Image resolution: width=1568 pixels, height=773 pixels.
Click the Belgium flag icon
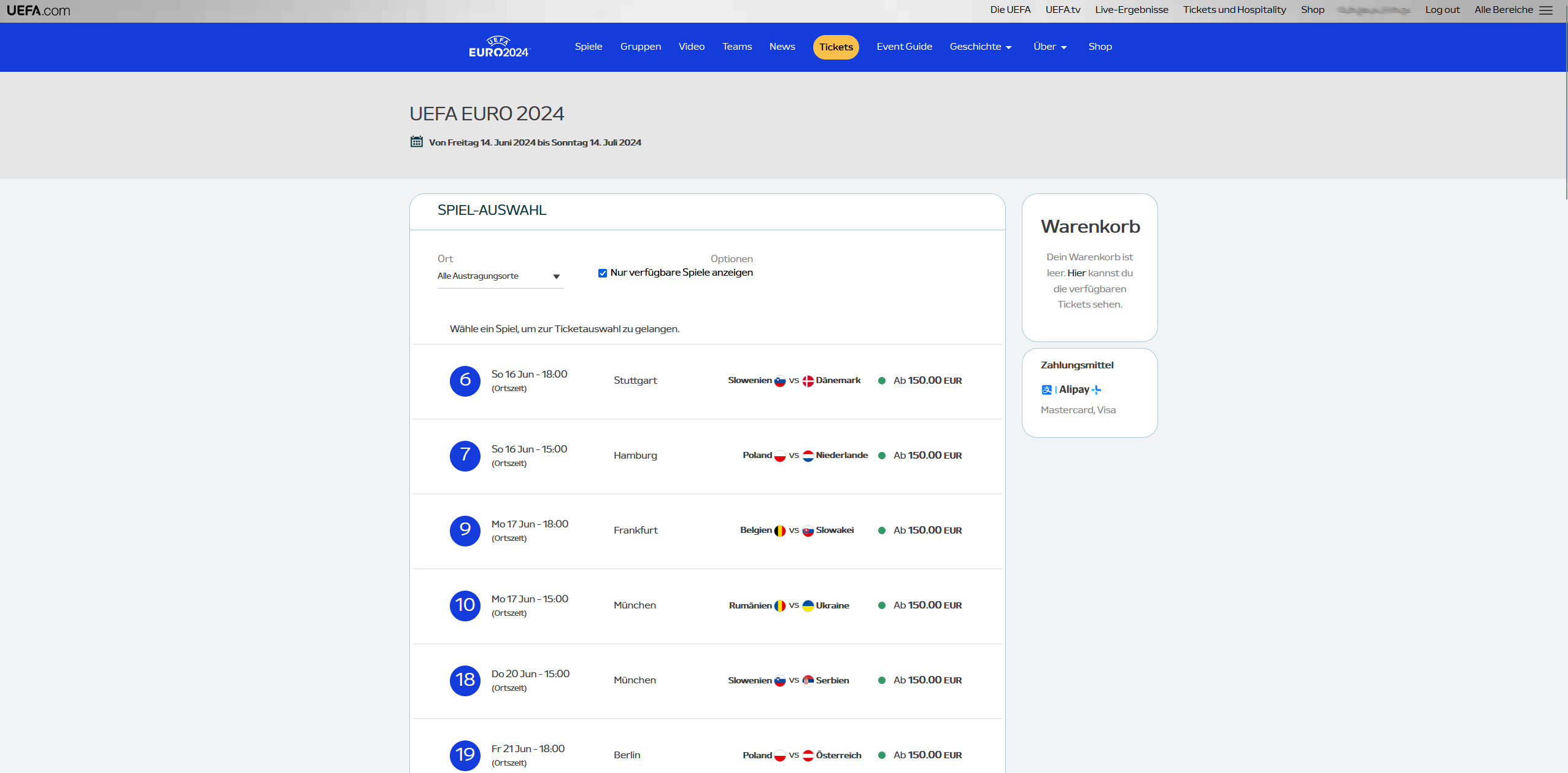point(779,530)
